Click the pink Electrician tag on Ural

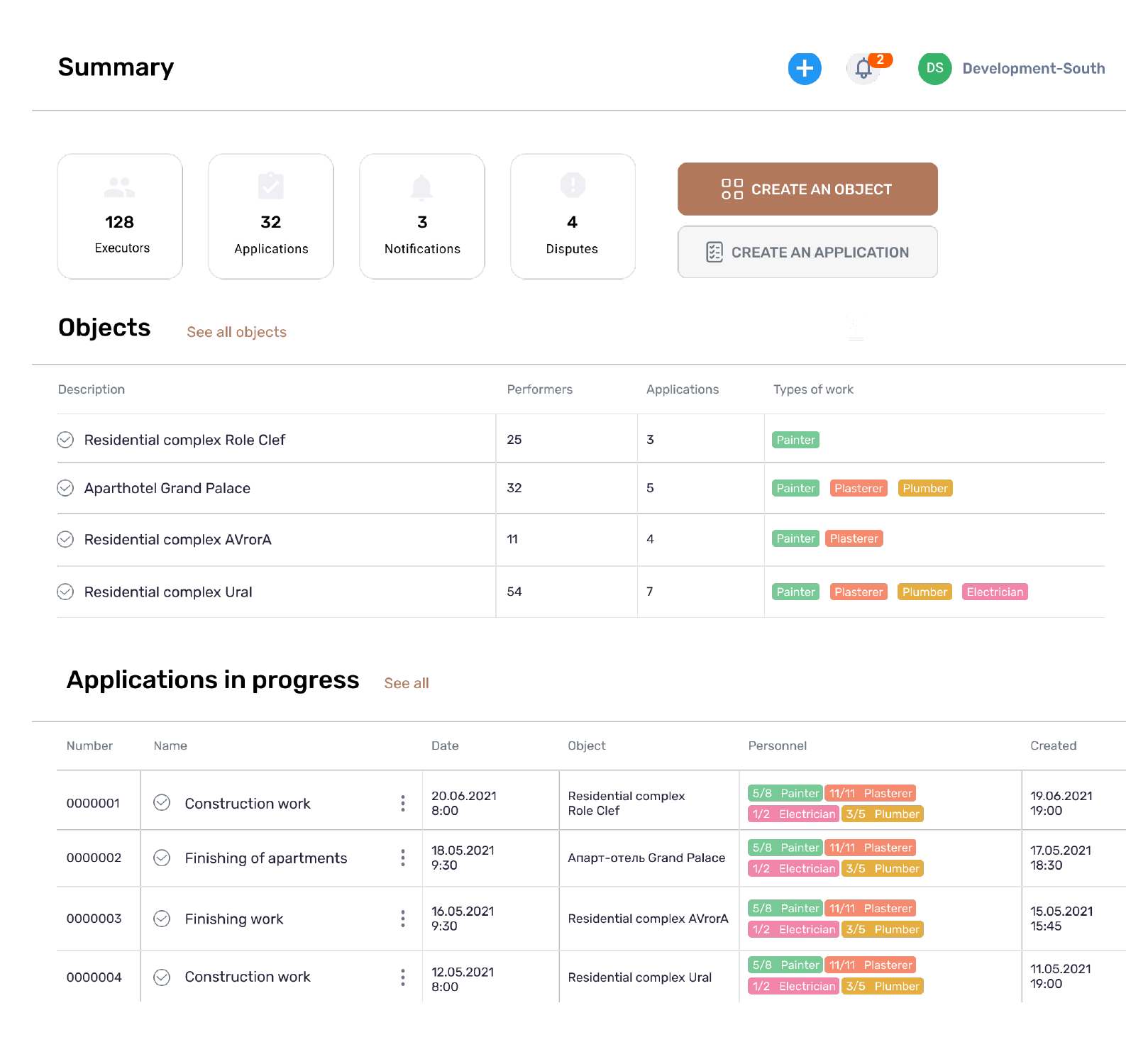click(994, 592)
